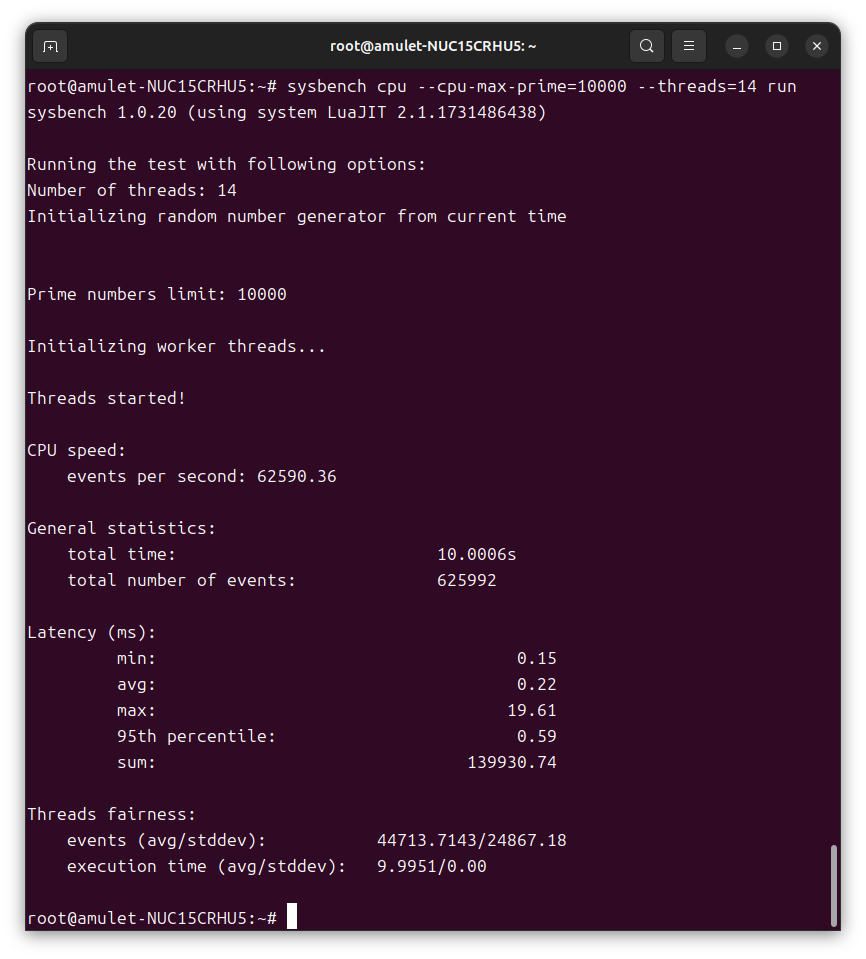Minimize the terminal window
This screenshot has height=959, width=866.
pos(737,46)
